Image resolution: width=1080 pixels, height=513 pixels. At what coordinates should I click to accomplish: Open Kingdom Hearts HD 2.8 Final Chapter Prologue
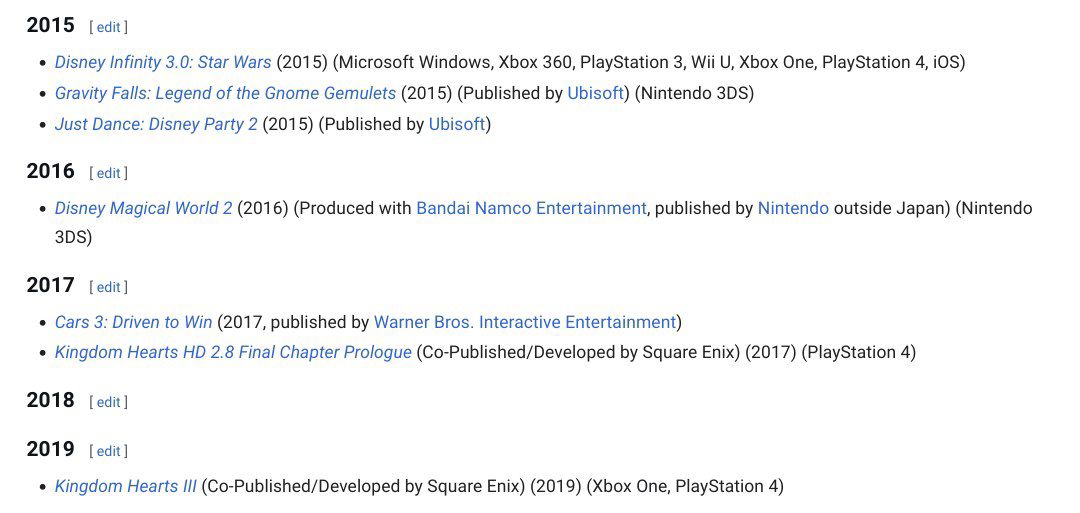pos(233,353)
